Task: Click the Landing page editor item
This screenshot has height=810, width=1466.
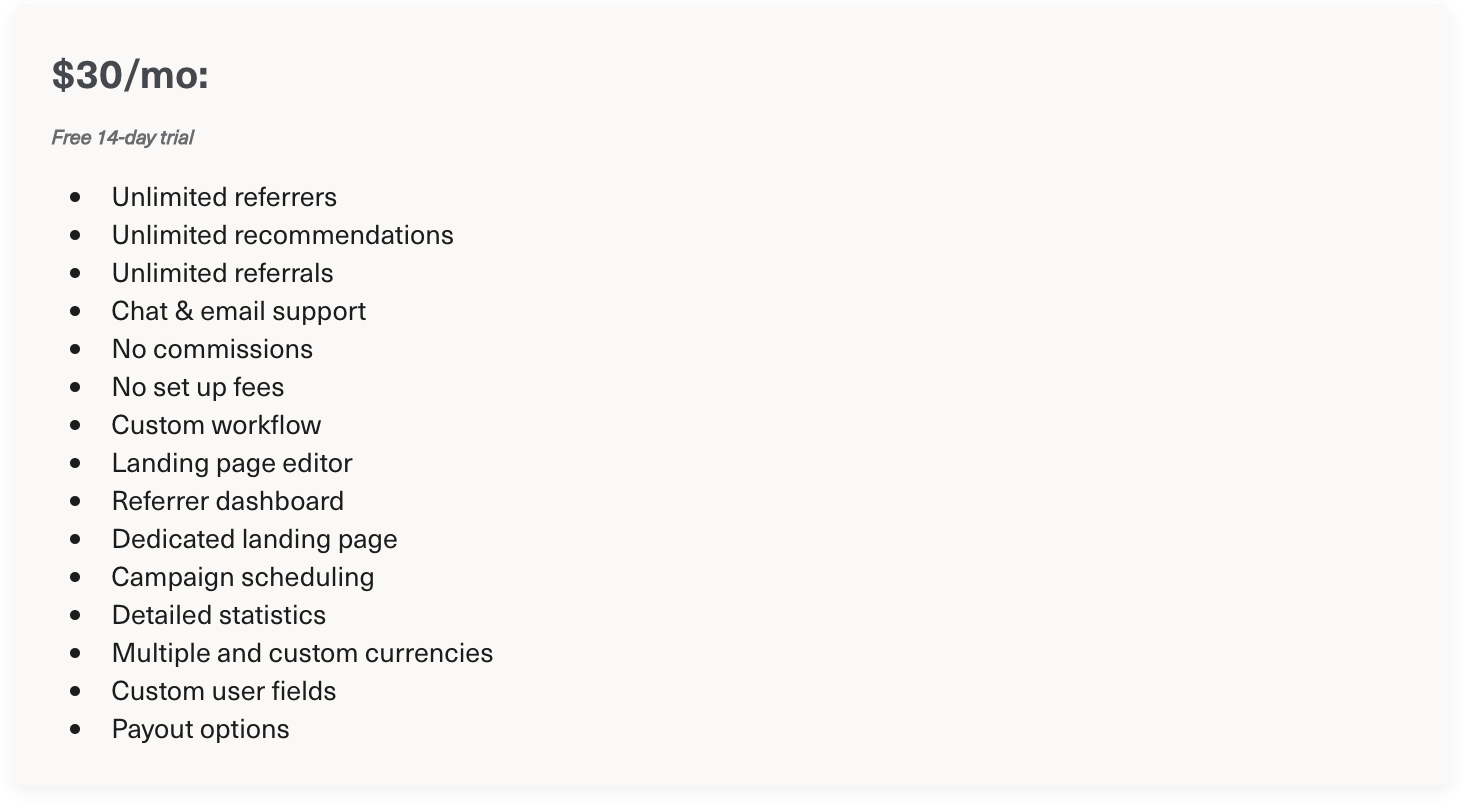Action: pos(232,463)
